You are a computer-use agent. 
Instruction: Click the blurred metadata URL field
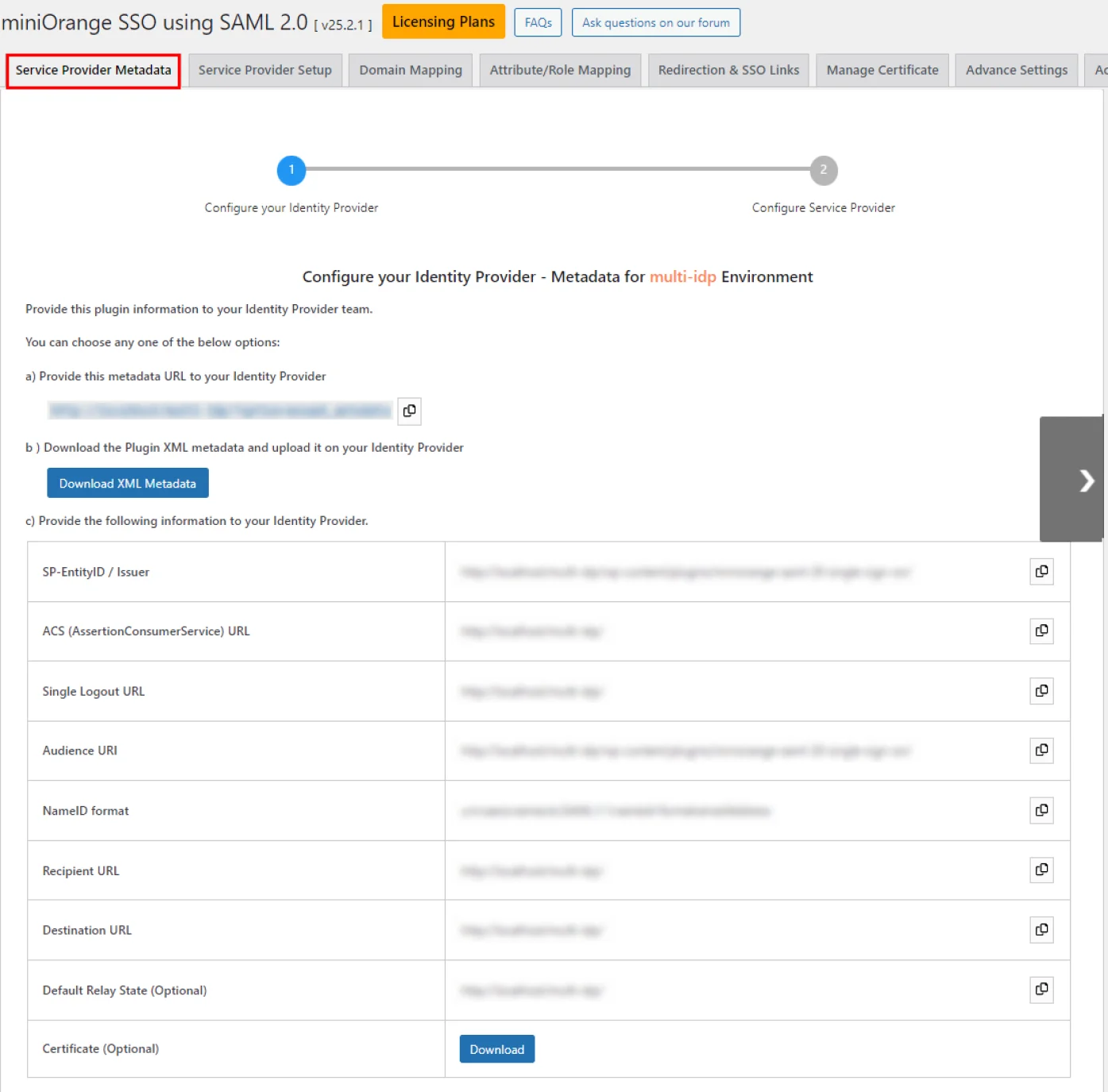click(x=220, y=411)
